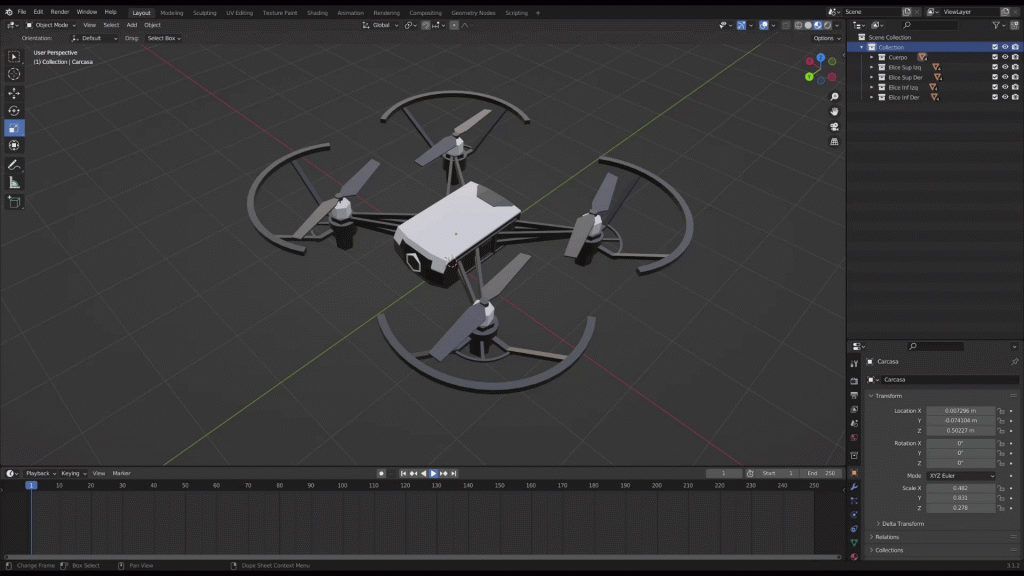Open the Object Mode dropdown

(50, 25)
